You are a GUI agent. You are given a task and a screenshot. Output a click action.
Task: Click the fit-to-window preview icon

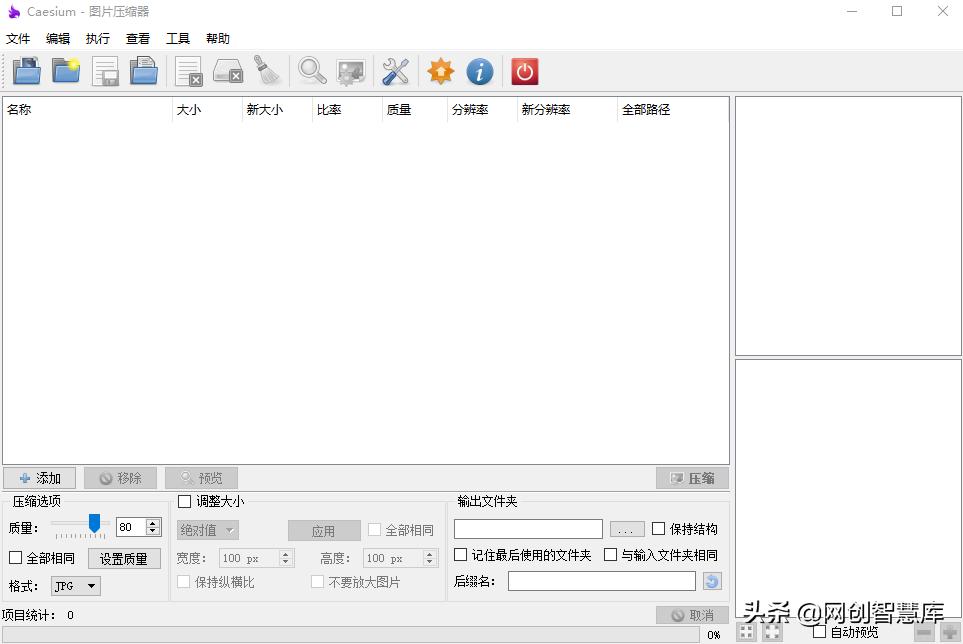[x=746, y=632]
